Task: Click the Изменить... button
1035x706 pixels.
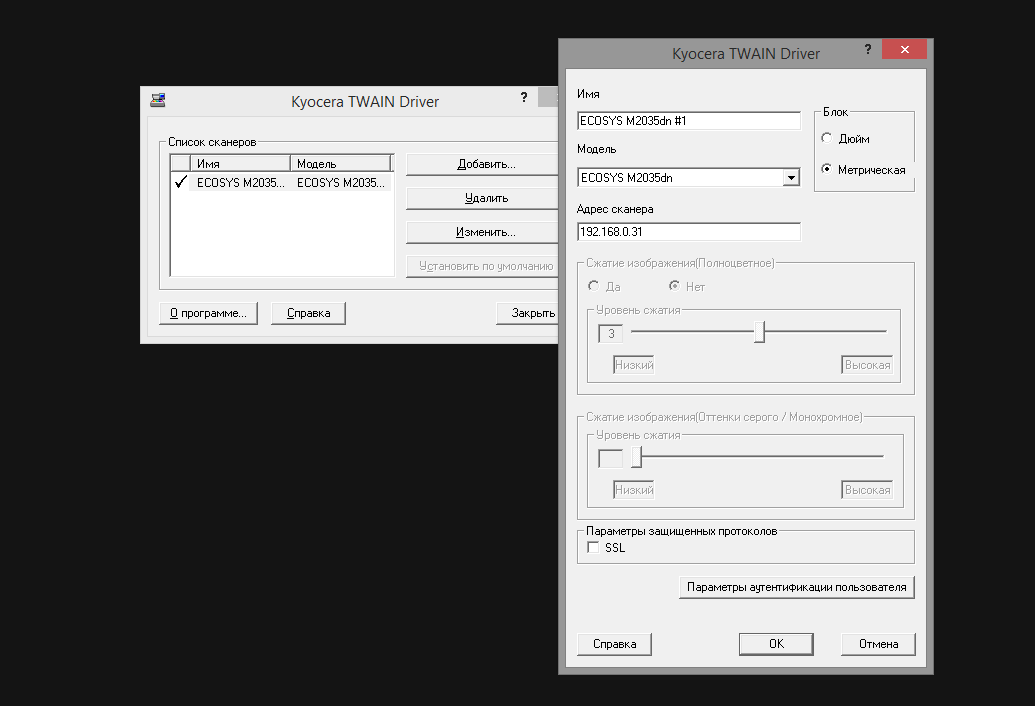Action: [x=482, y=232]
